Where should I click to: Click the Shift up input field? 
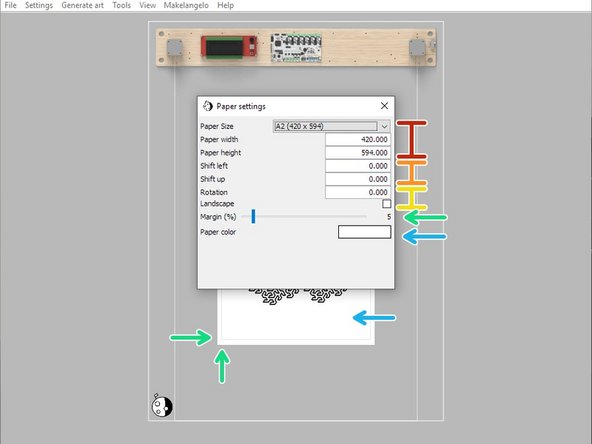click(x=358, y=179)
